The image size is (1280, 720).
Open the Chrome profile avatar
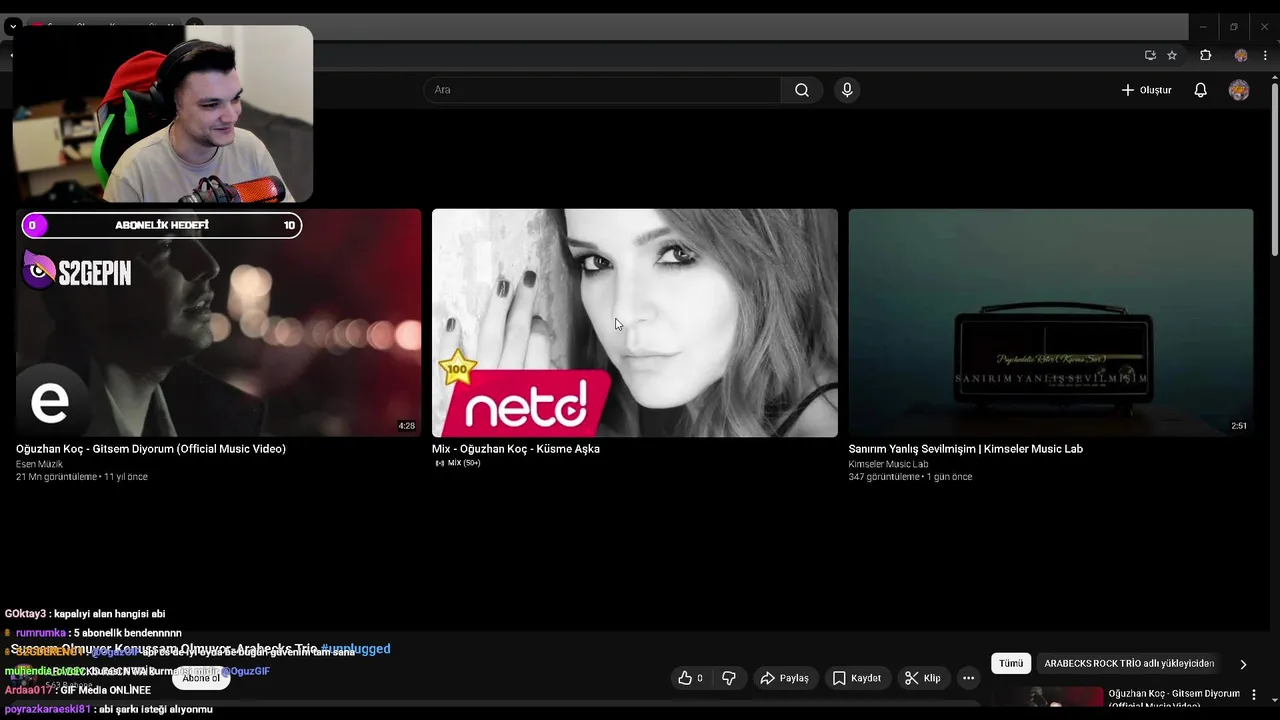pos(1241,55)
